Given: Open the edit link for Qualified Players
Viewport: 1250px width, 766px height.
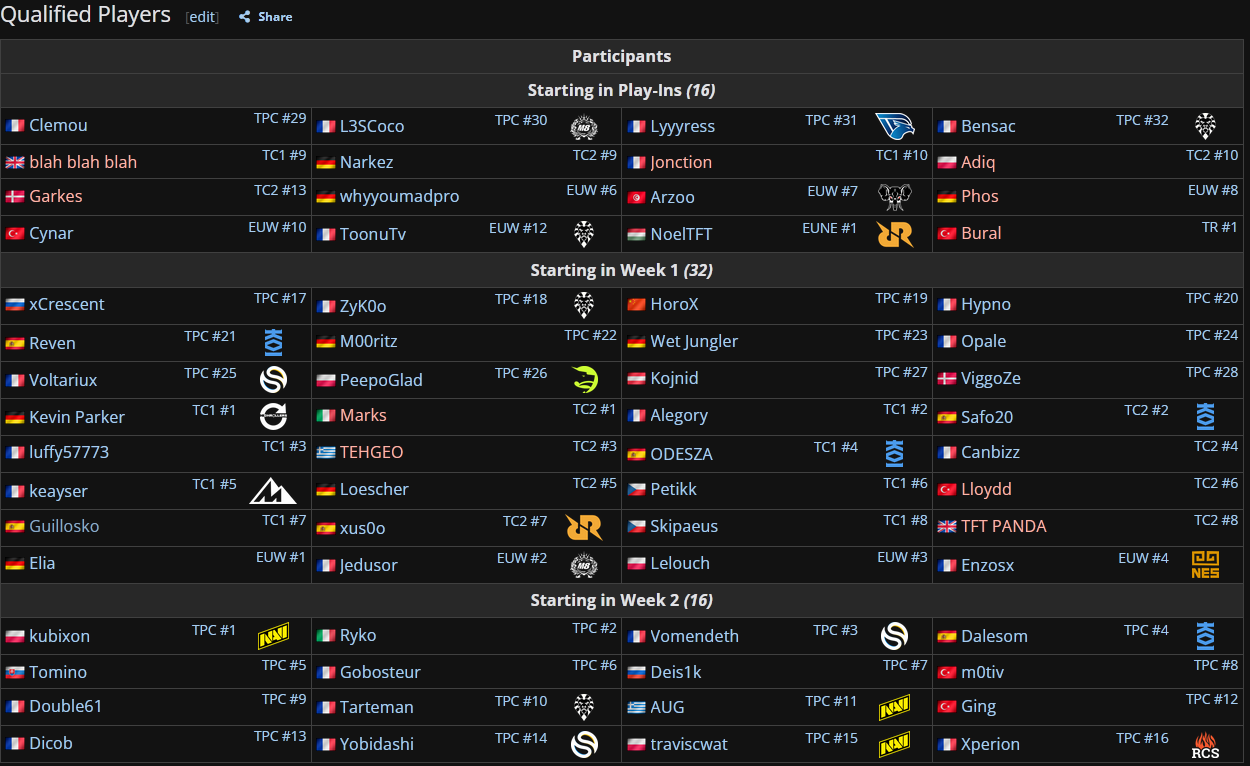Looking at the screenshot, I should point(202,17).
